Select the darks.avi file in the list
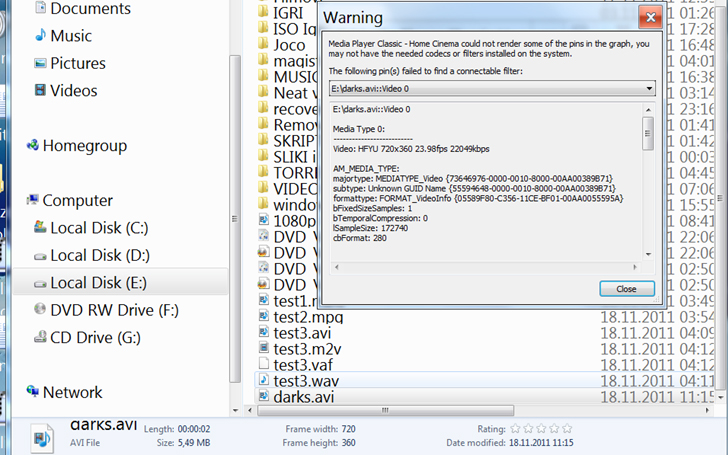The height and width of the screenshot is (455, 728). coord(304,396)
